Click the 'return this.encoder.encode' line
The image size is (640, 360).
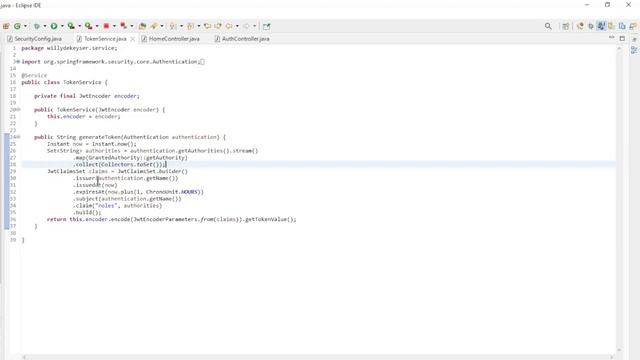coord(171,220)
